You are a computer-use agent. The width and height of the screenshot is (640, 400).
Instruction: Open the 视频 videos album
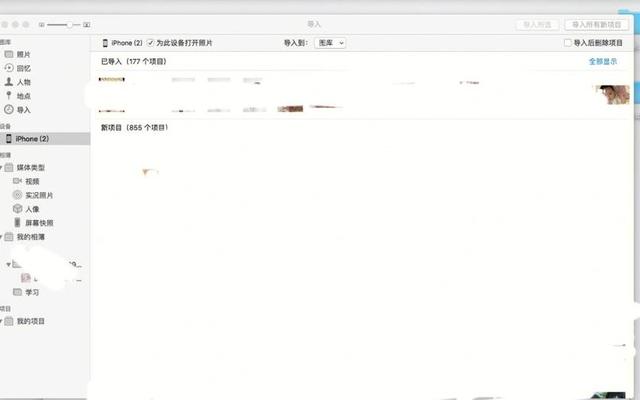coord(32,181)
